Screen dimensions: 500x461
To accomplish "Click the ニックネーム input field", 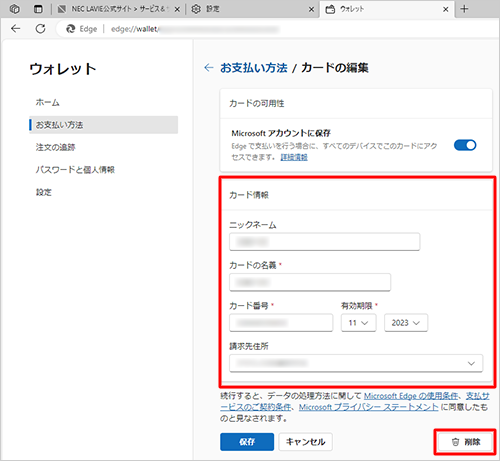I will click(325, 242).
